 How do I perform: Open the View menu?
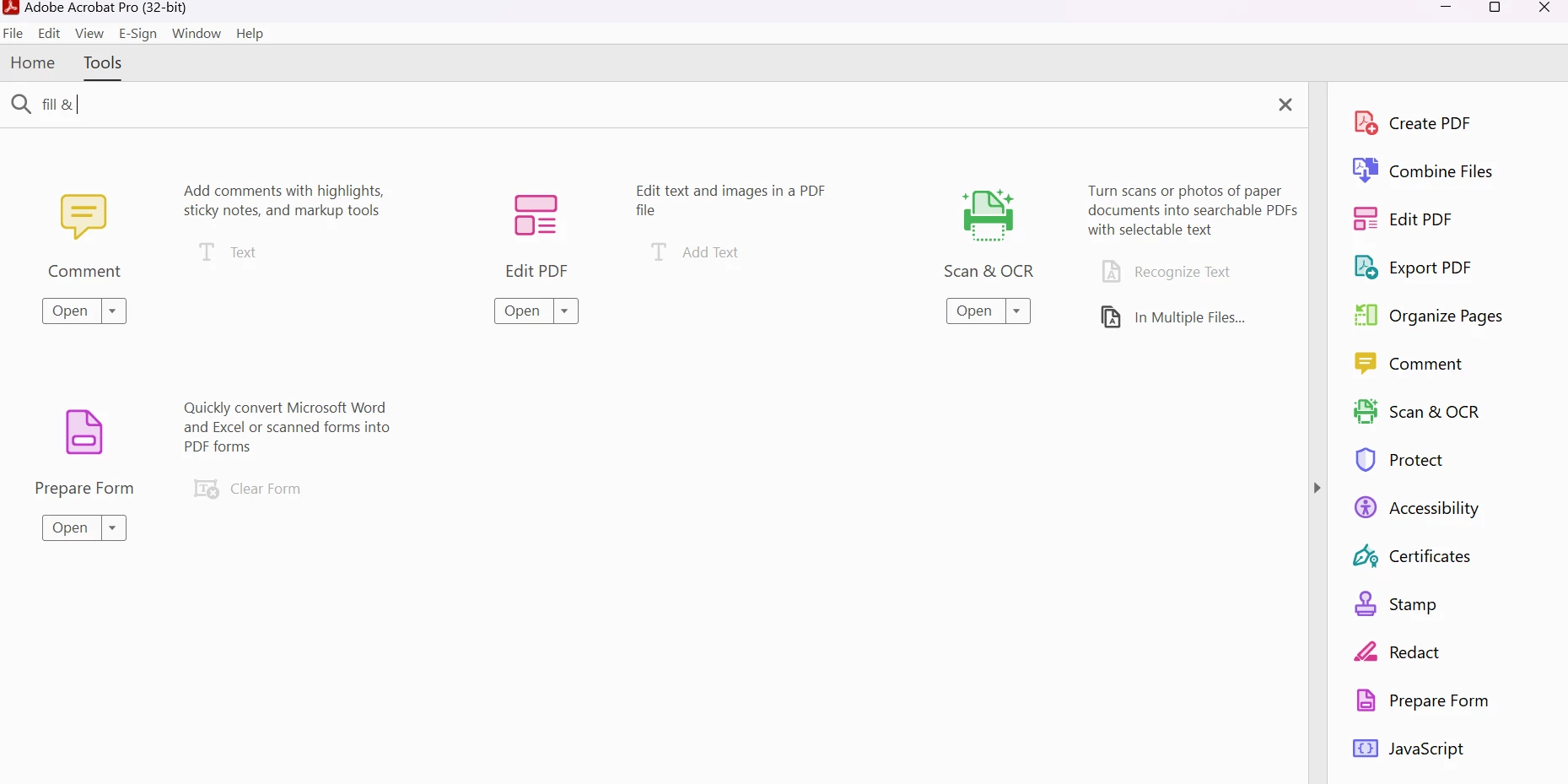pyautogui.click(x=89, y=34)
